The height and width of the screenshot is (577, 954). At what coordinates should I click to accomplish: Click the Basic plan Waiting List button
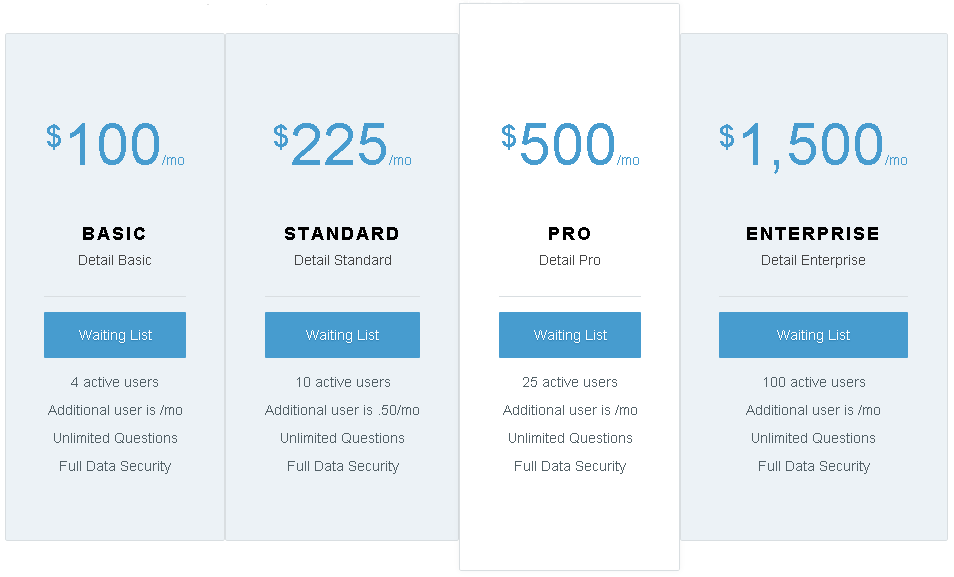click(115, 335)
